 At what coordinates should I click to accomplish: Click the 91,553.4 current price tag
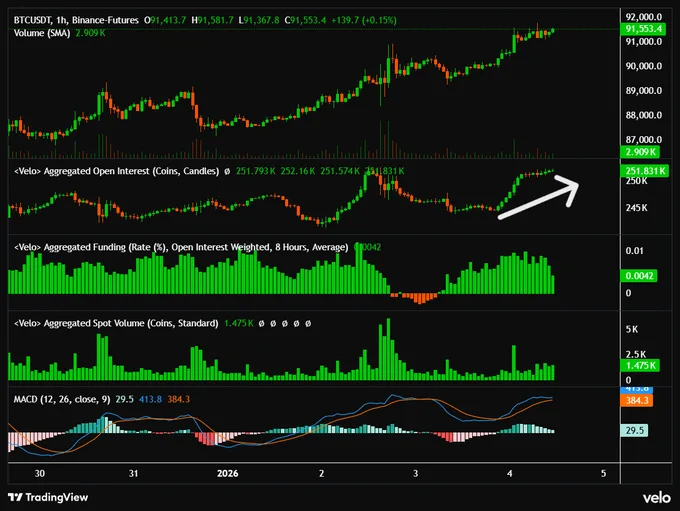[644, 29]
